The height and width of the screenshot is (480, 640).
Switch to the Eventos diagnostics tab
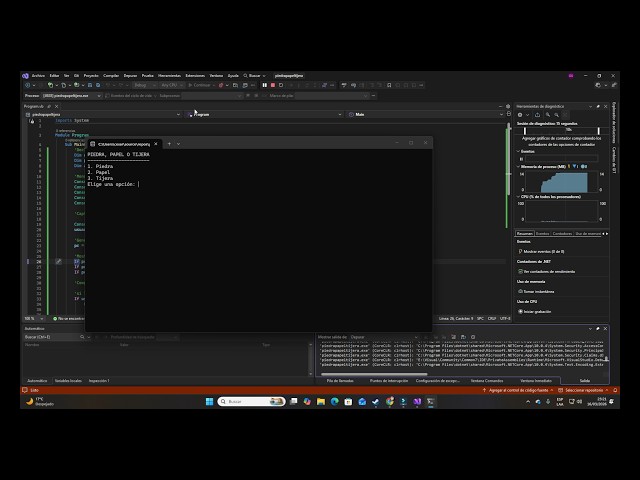pos(542,233)
